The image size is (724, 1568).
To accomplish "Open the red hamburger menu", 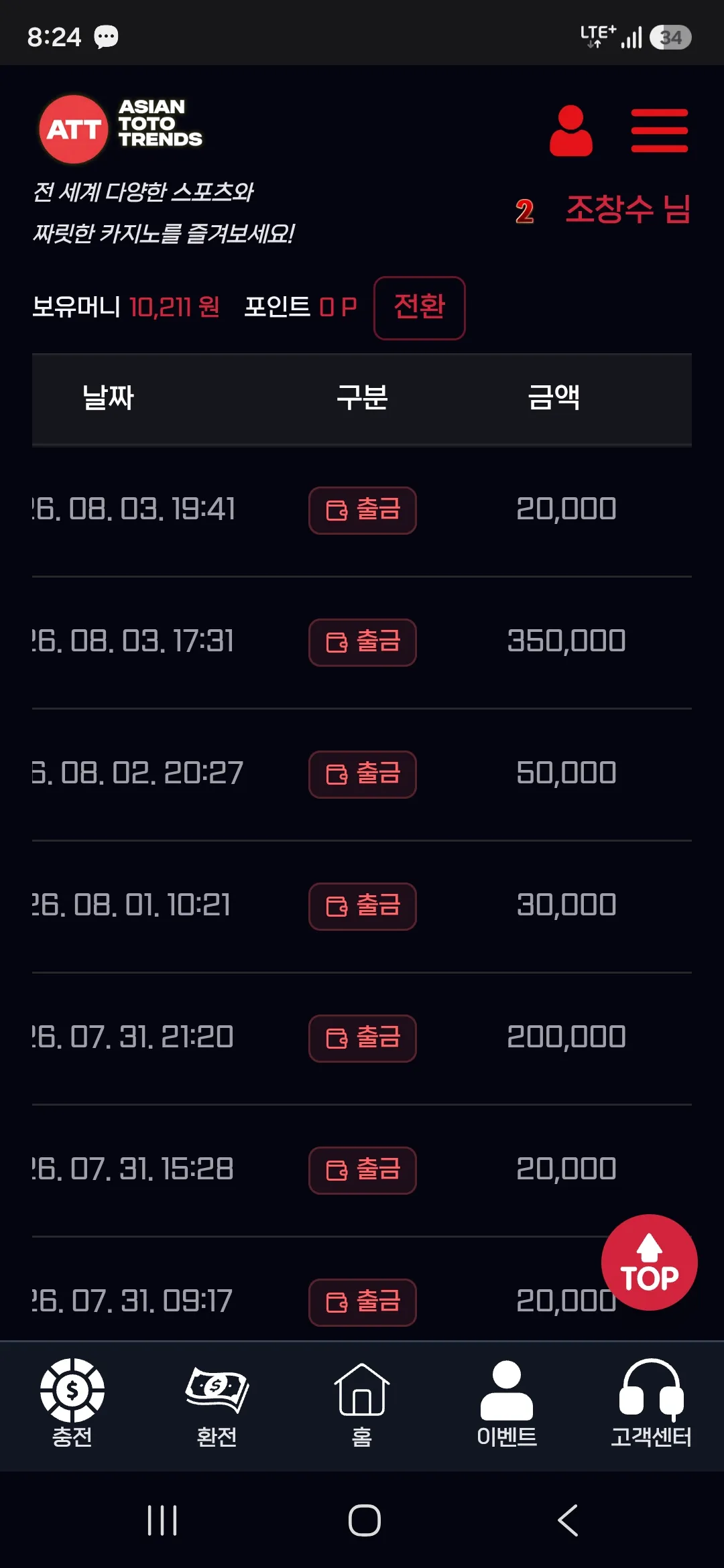I will [659, 131].
